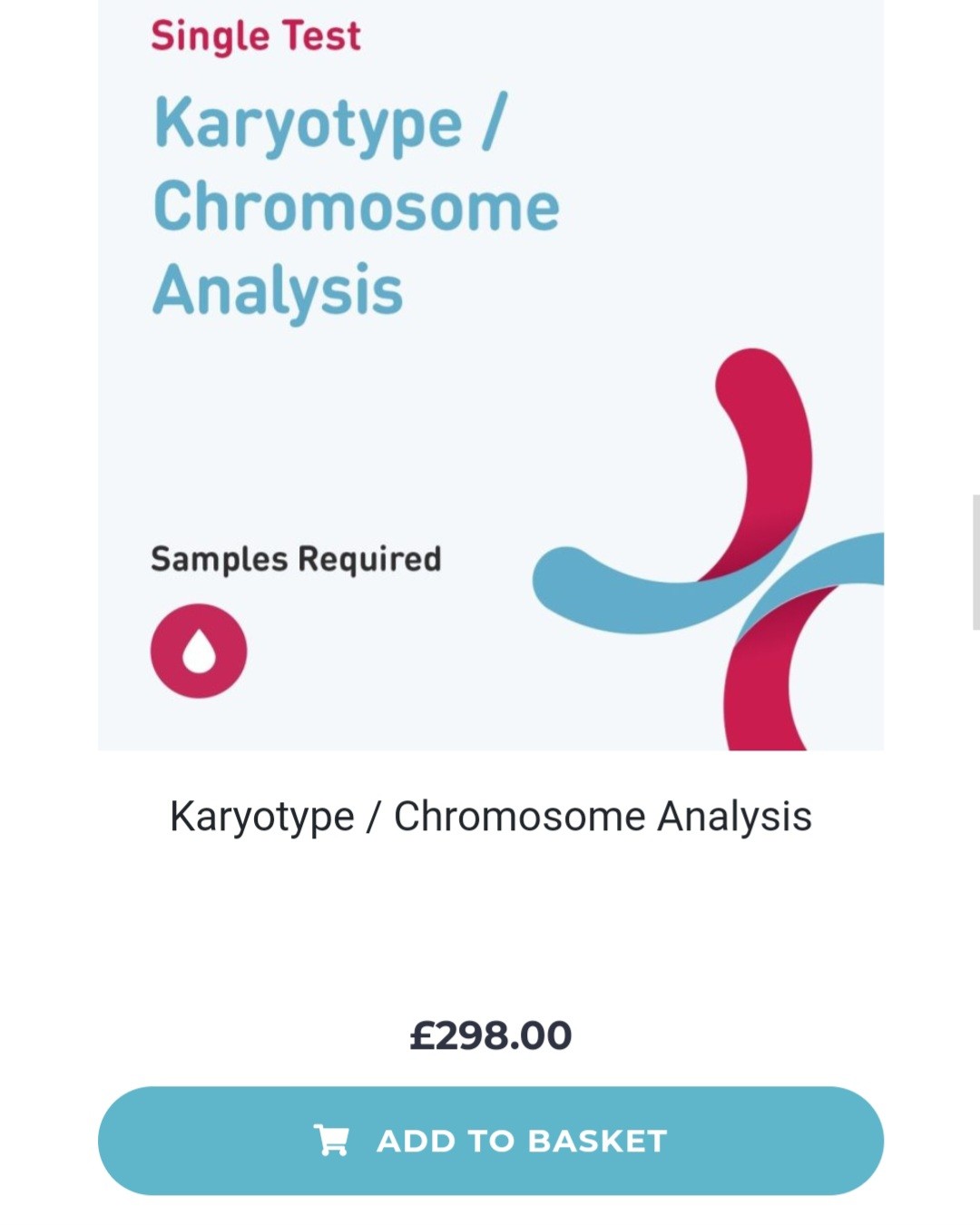Click "Analysis" in the blue heading
980x1225 pixels.
(278, 290)
